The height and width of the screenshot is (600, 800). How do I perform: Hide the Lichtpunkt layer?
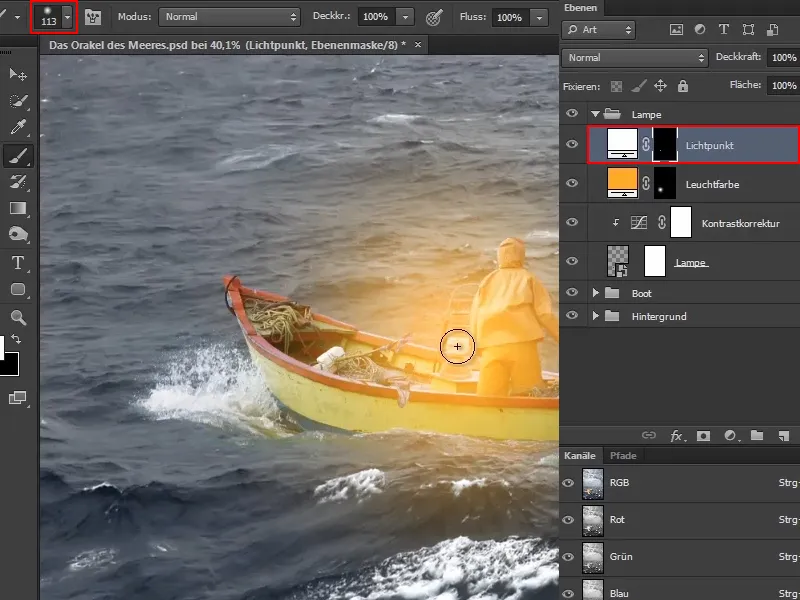coord(572,144)
